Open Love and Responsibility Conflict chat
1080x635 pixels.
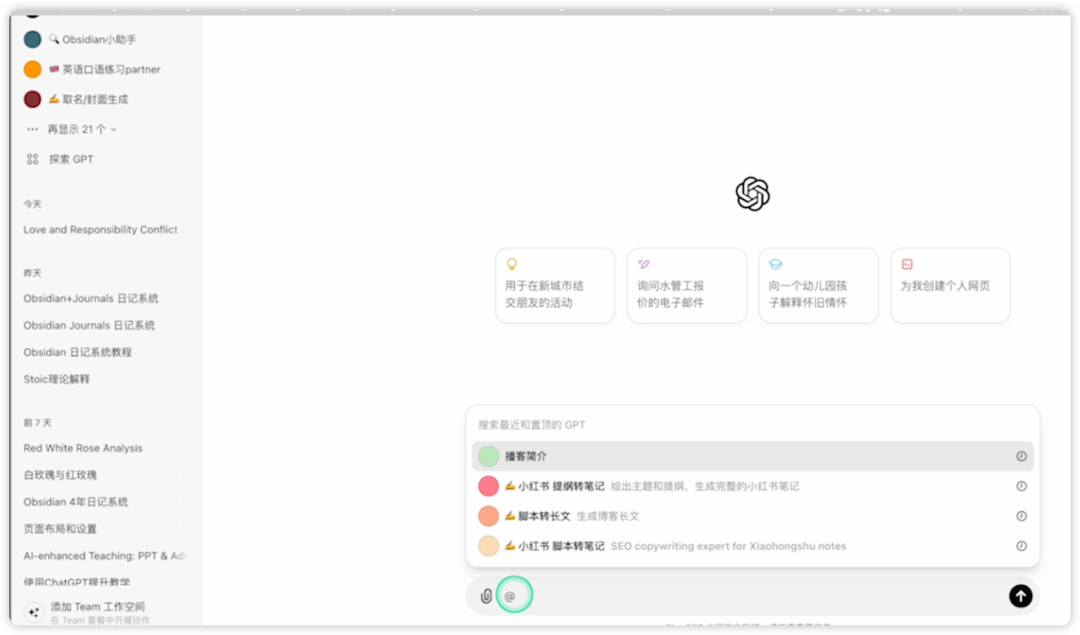pos(100,229)
